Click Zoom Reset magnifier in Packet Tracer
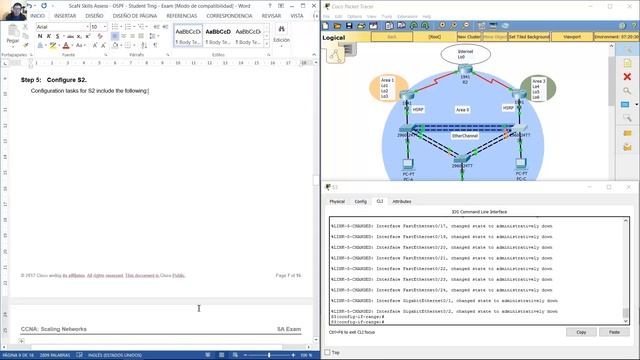Screen dimensions: 640x360 (454, 26)
